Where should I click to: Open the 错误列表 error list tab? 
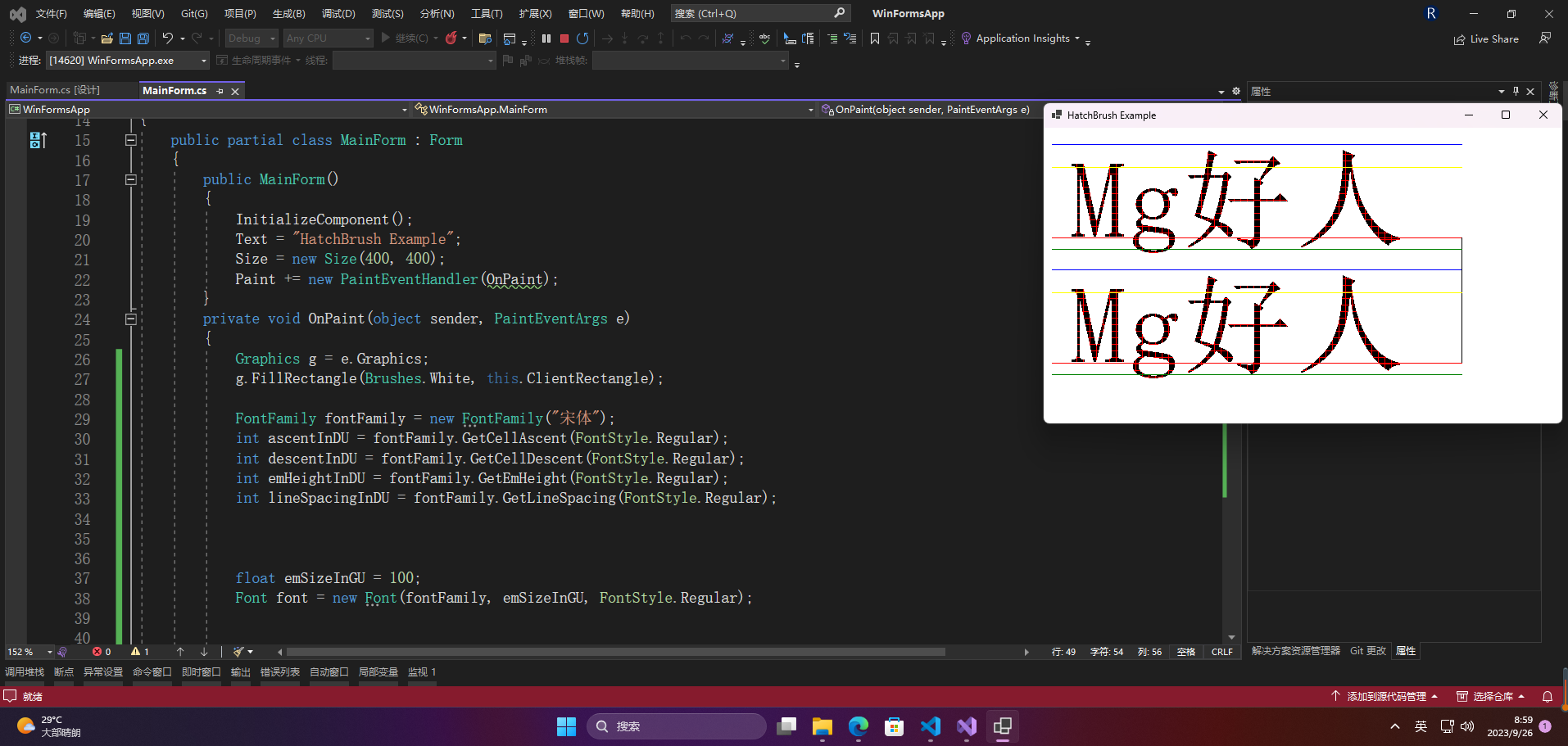click(x=280, y=672)
